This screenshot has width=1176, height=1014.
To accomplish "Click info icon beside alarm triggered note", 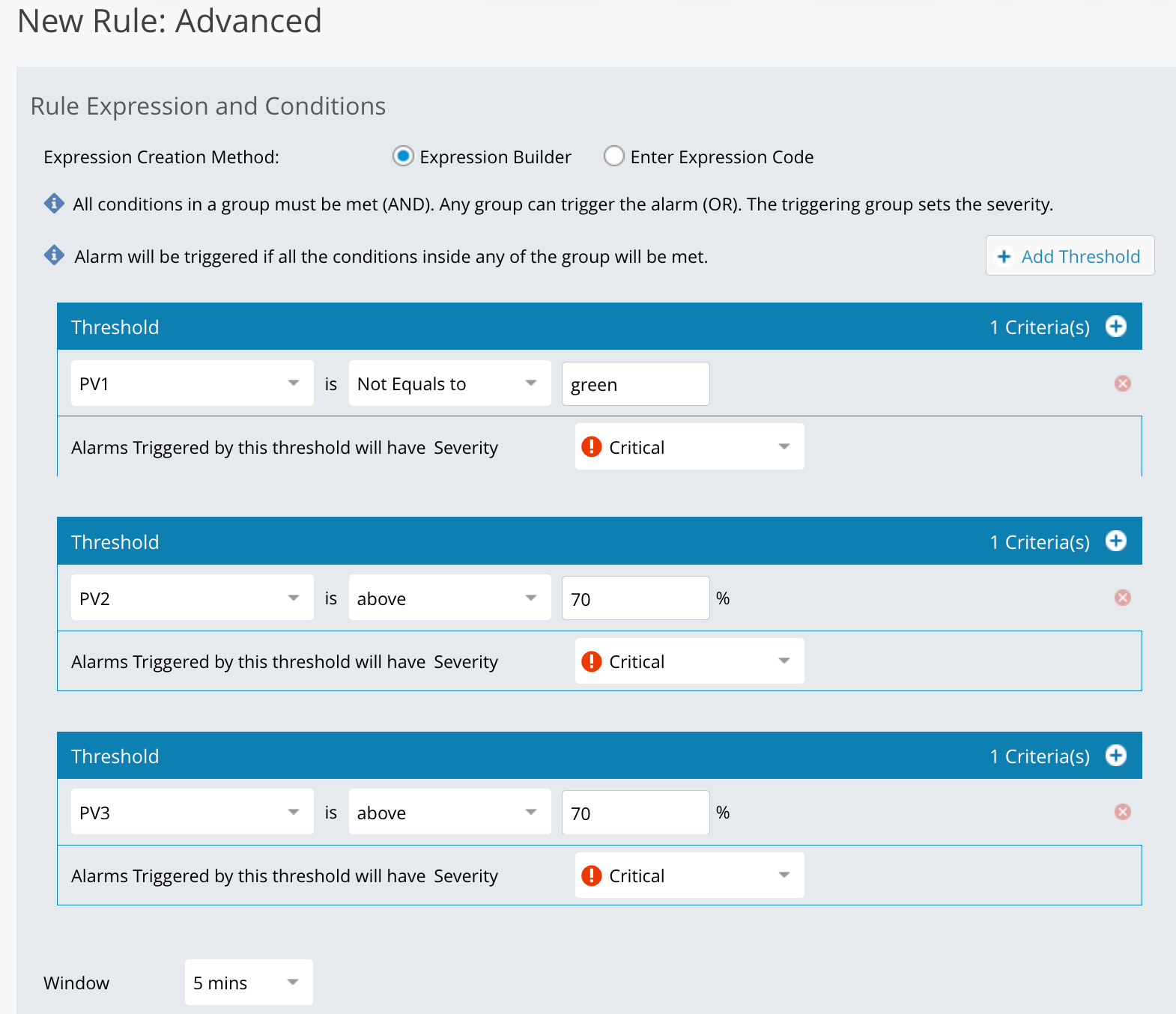I will click(54, 255).
